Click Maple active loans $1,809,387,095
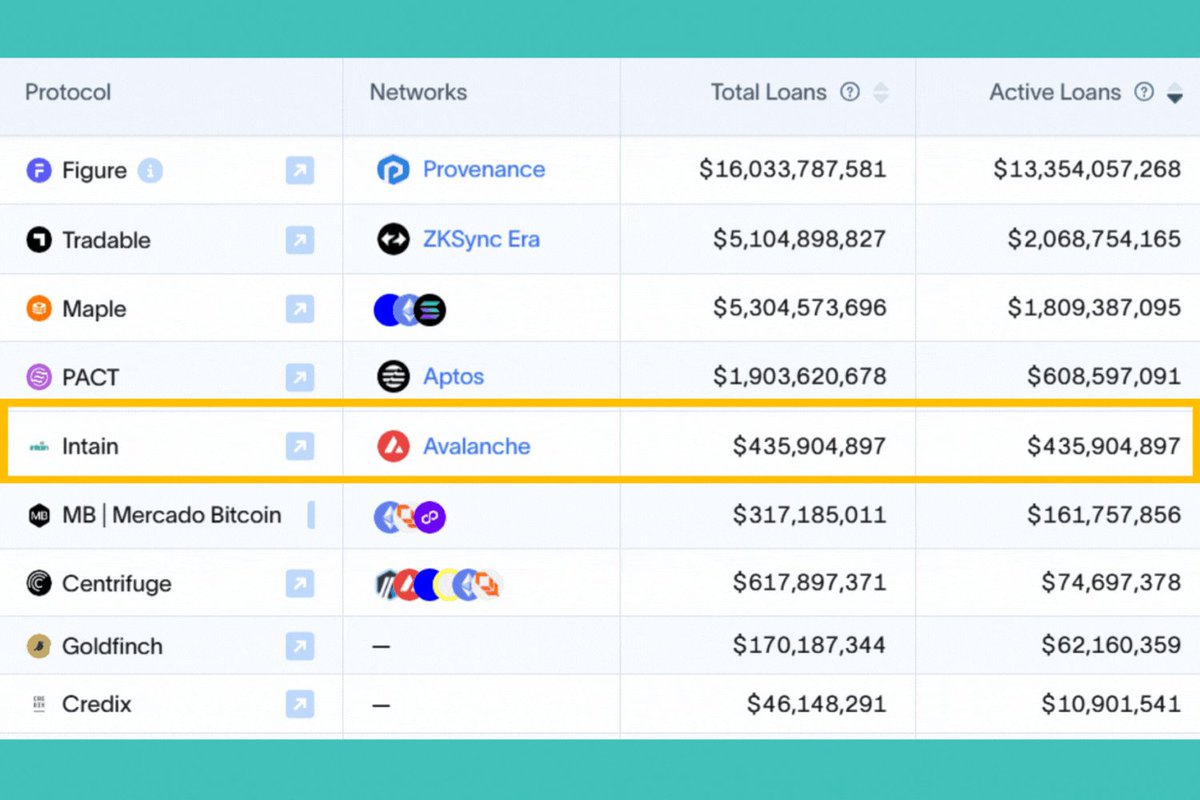The height and width of the screenshot is (800, 1200). [1094, 309]
